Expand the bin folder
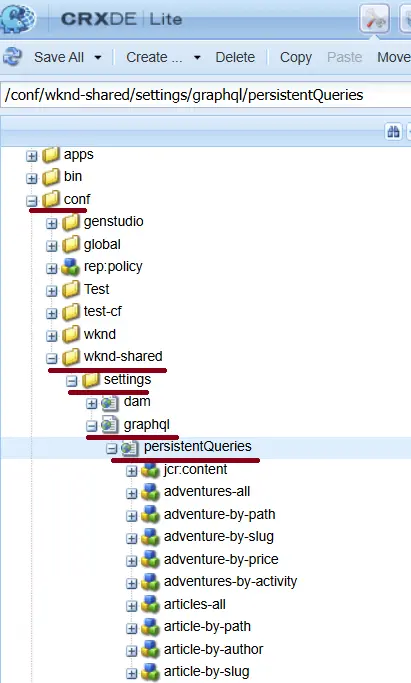Screen dimensions: 411x683 click(31, 178)
